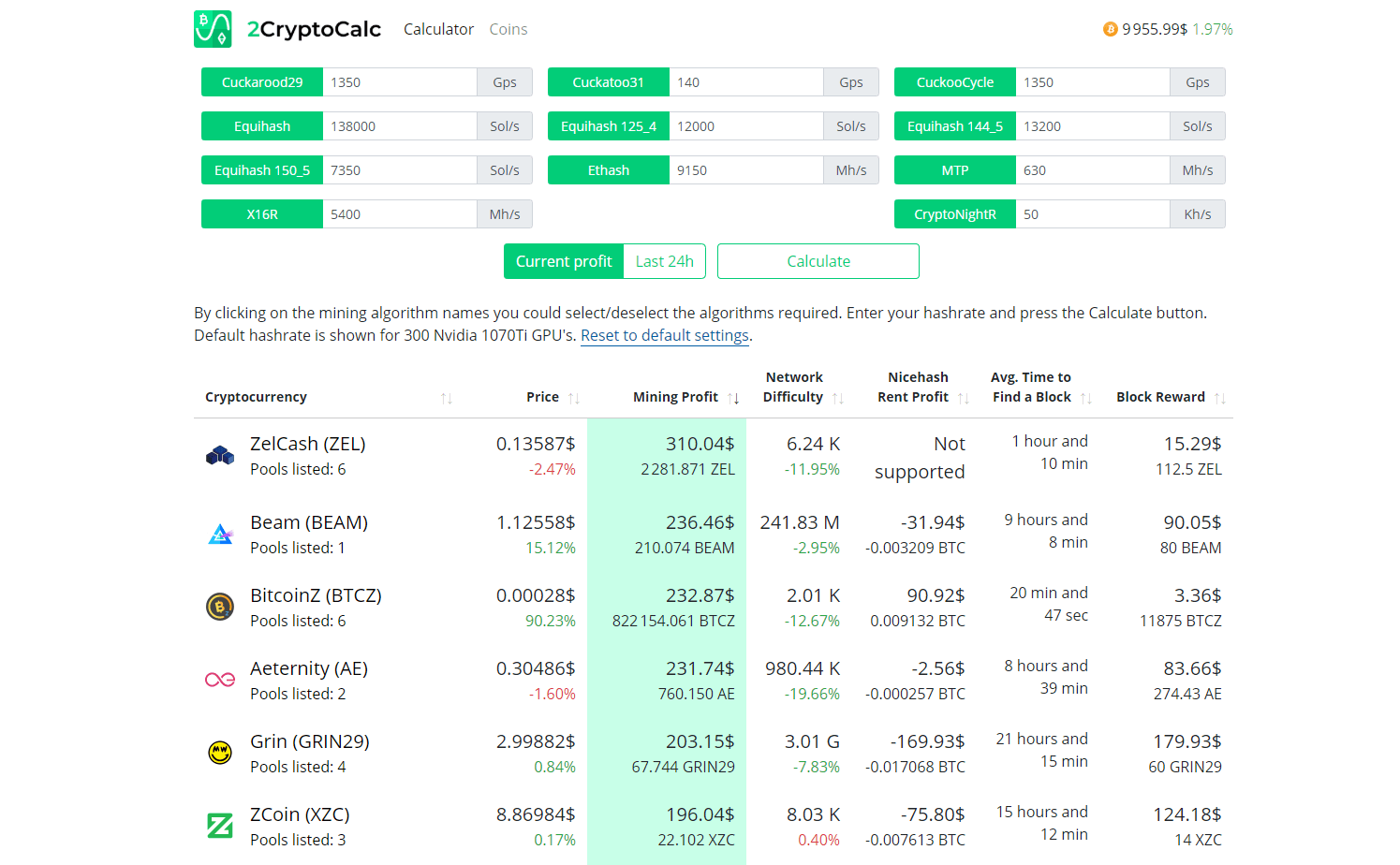Click the ZelCash coin icon
Screen dimensions: 1400x865
220,456
